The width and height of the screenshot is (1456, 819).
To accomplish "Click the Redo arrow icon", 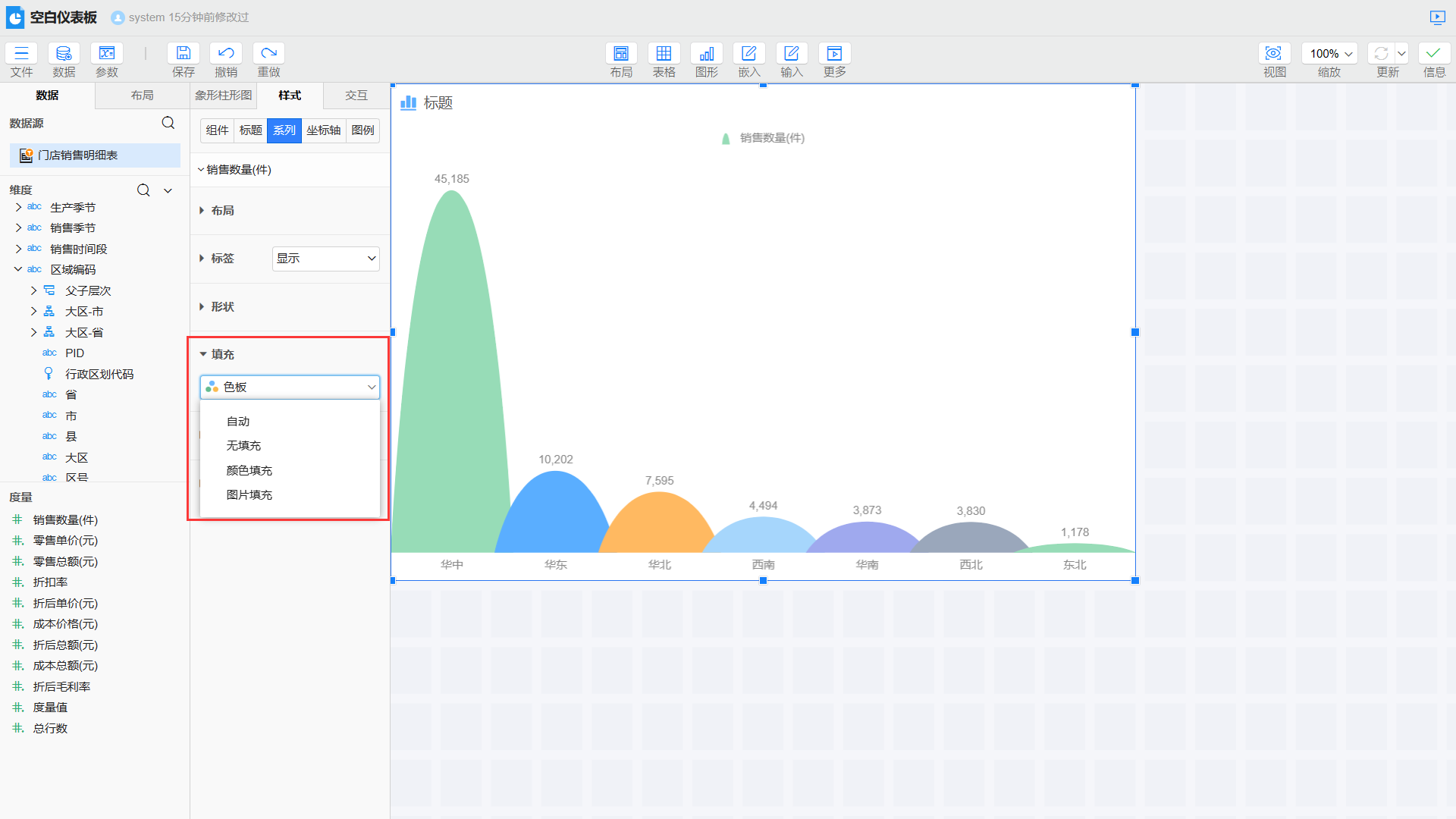I will coord(268,53).
